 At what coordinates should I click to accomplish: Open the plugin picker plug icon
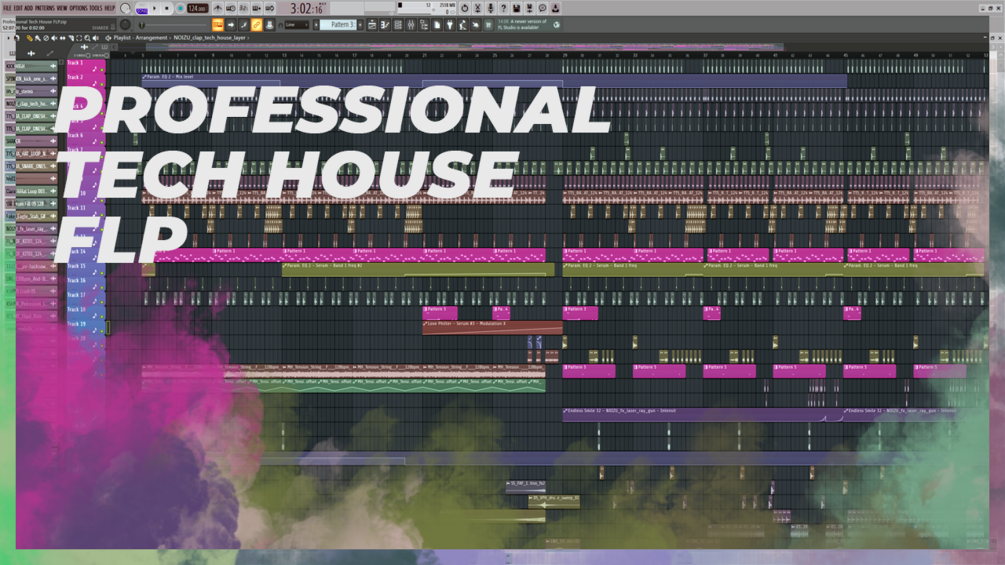click(x=450, y=24)
